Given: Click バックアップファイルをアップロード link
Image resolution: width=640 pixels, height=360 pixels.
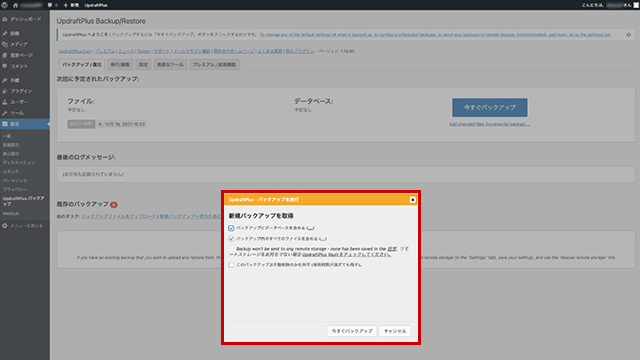Looking at the screenshot, I should (x=119, y=216).
